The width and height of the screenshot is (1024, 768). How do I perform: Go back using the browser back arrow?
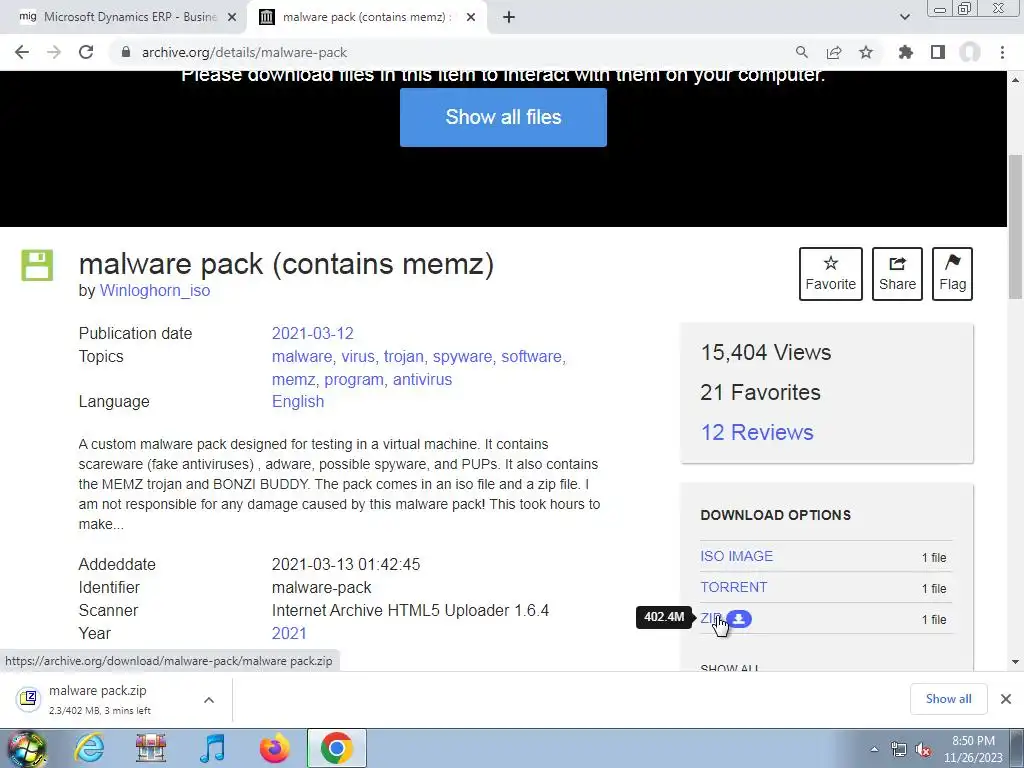pyautogui.click(x=22, y=52)
